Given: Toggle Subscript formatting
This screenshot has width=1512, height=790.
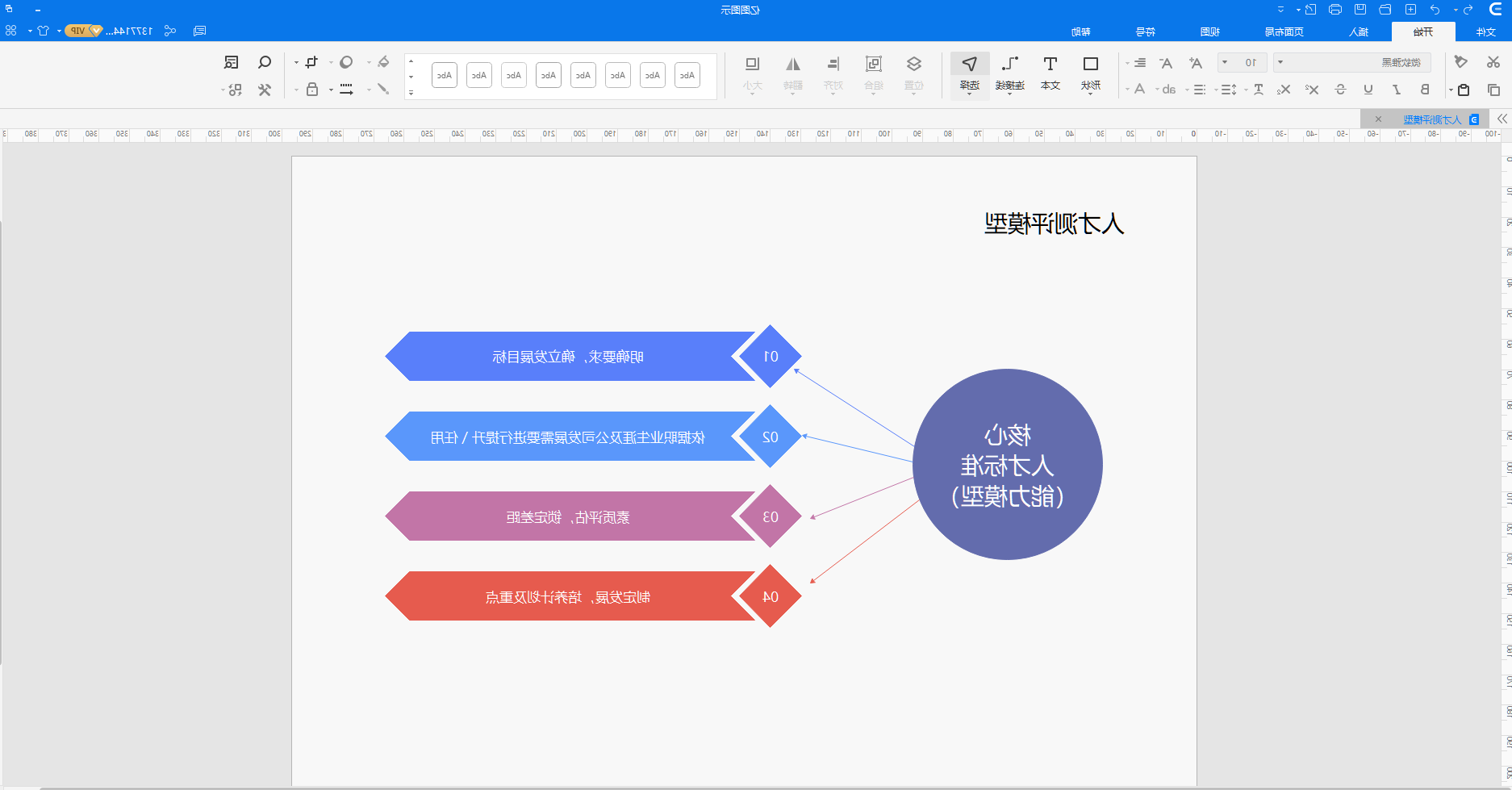Looking at the screenshot, I should tap(1284, 90).
